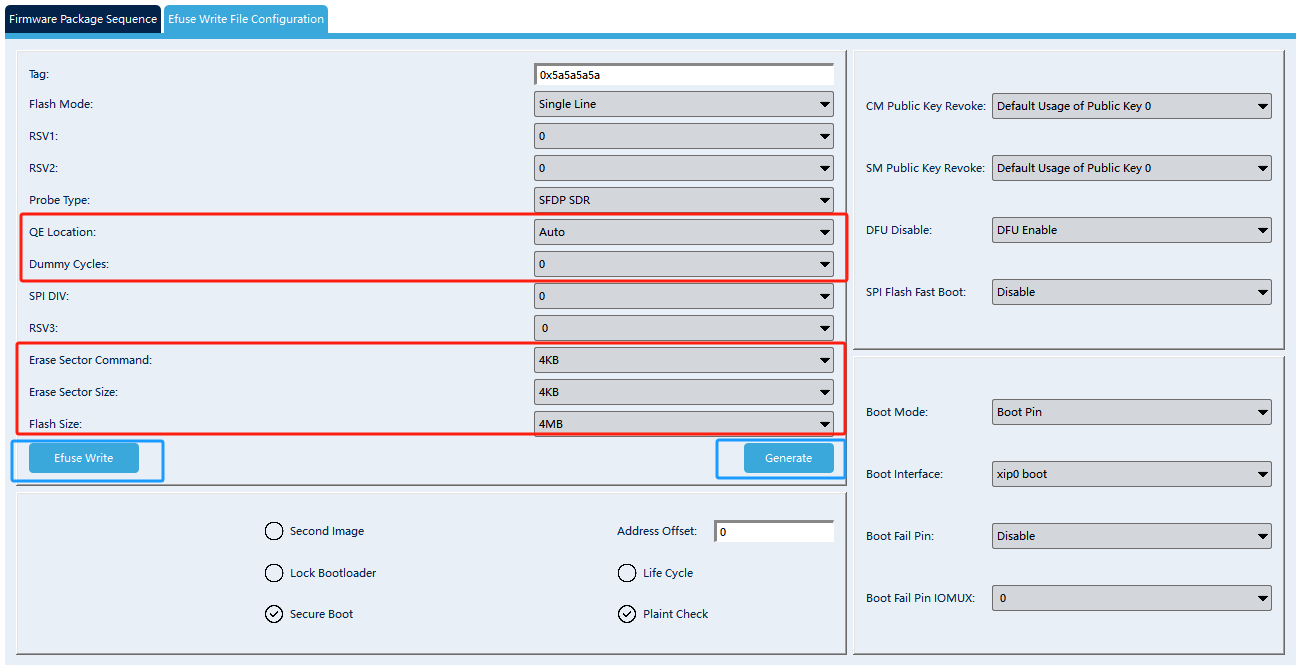This screenshot has height=665, width=1296.
Task: Click the Address Offset input field
Action: point(774,532)
